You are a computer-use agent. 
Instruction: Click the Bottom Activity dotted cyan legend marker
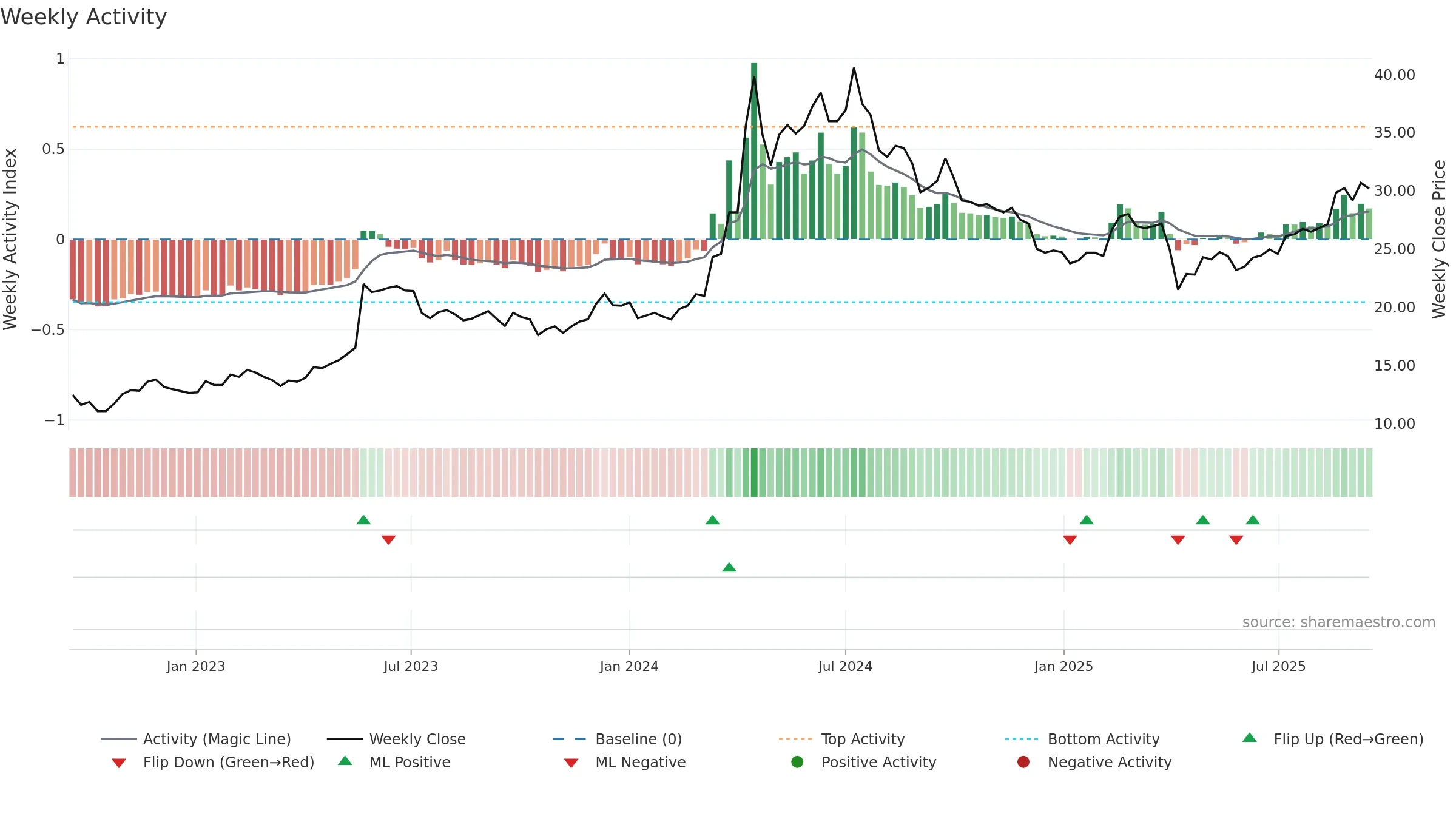tap(1022, 739)
